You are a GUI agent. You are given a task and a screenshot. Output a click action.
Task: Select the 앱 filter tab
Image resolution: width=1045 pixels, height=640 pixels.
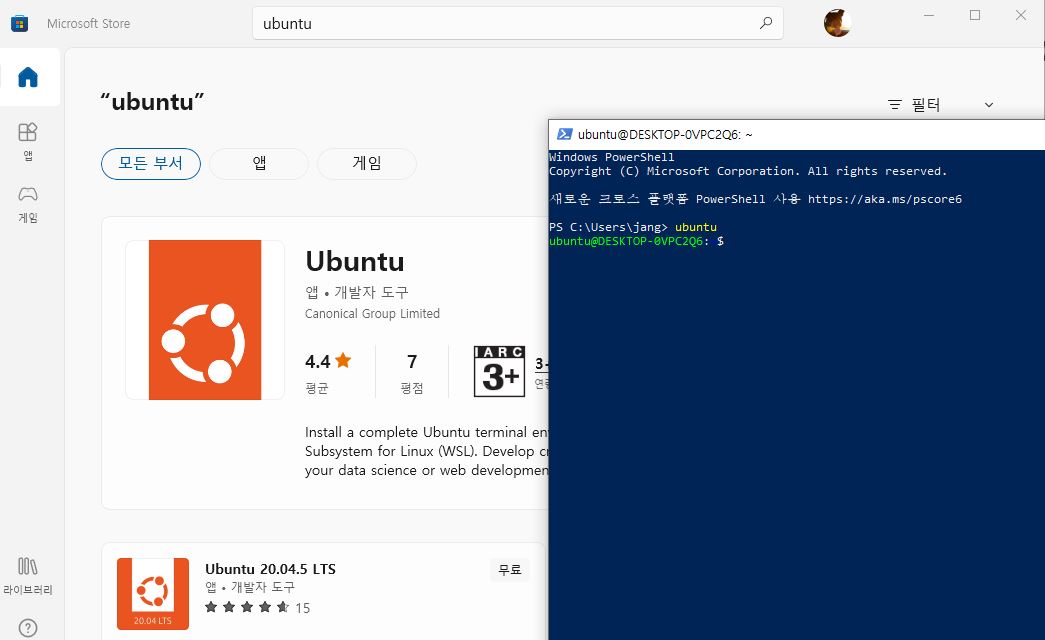259,163
